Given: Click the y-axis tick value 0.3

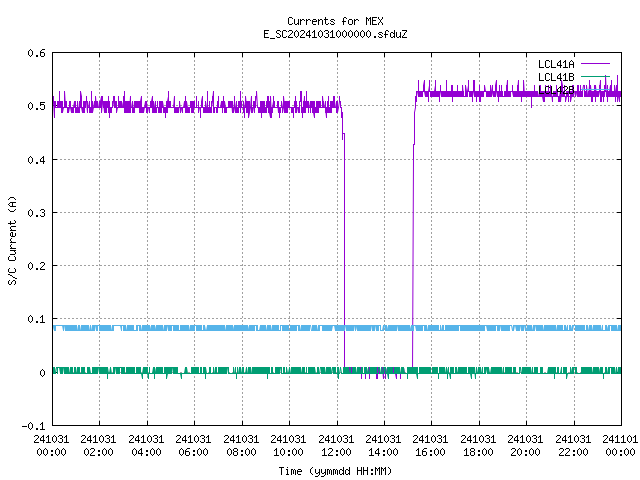Looking at the screenshot, I should click(x=36, y=213).
